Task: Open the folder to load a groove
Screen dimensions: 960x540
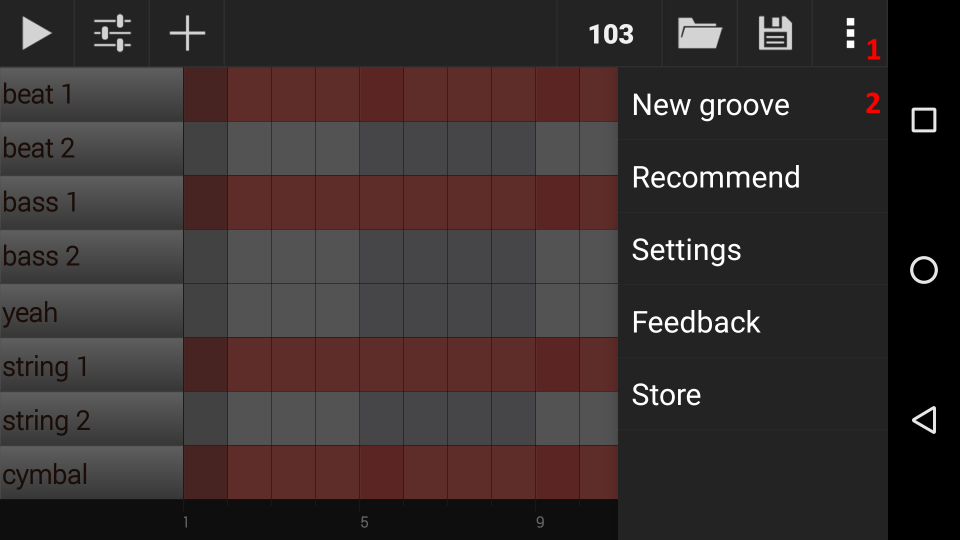Action: (x=700, y=33)
